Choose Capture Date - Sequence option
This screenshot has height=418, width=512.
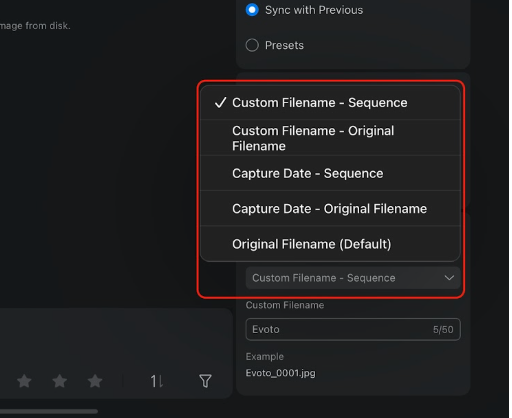[x=330, y=173]
